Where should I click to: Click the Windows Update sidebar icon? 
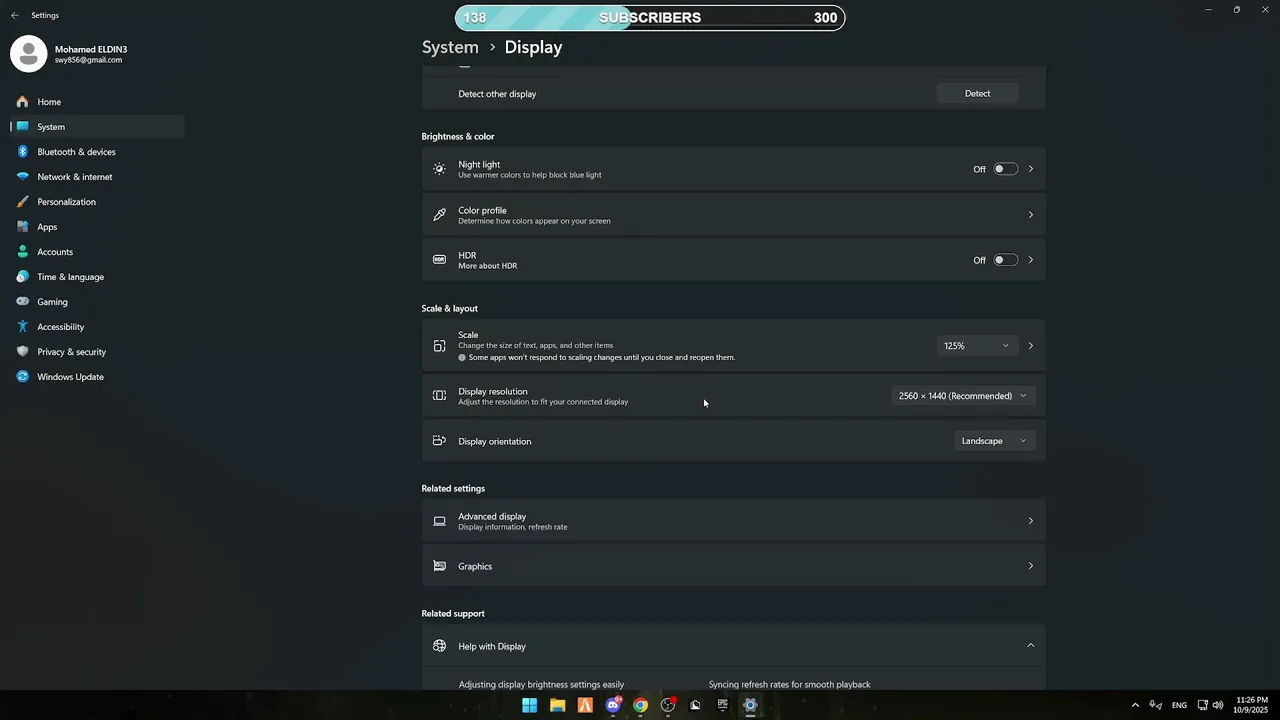(x=22, y=377)
